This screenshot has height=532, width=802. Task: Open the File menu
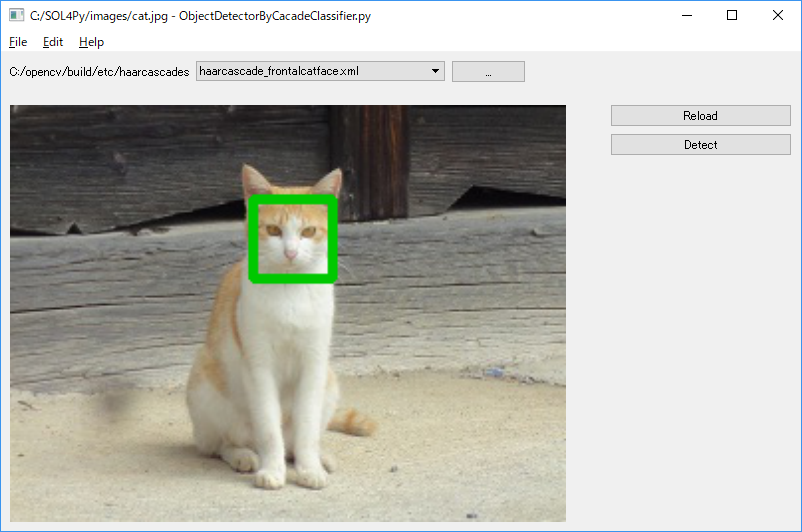coord(18,42)
